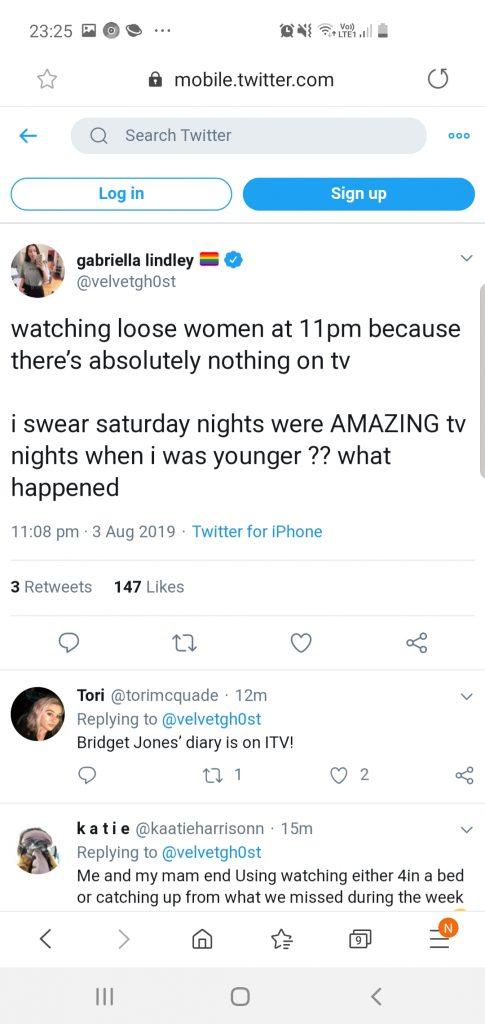Reload the page using the refresh icon
Image resolution: width=485 pixels, height=1024 pixels.
pos(438,79)
